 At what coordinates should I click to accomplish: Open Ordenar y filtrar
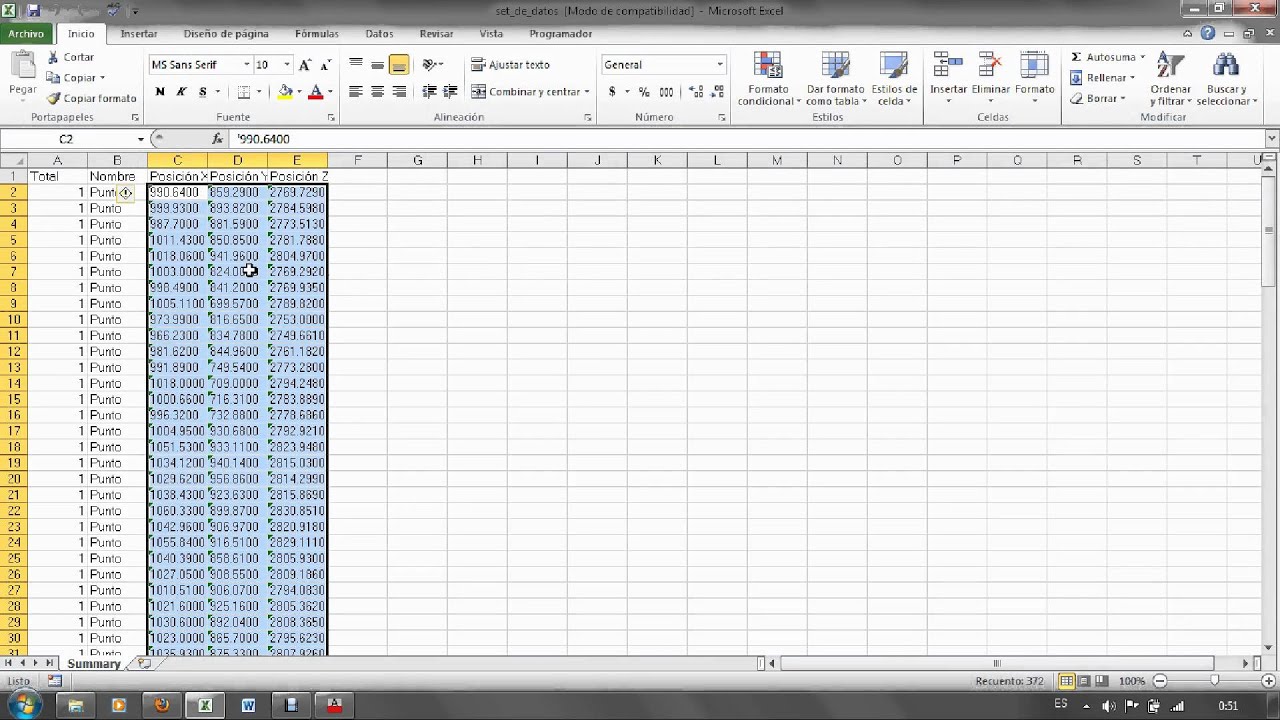(x=1170, y=80)
